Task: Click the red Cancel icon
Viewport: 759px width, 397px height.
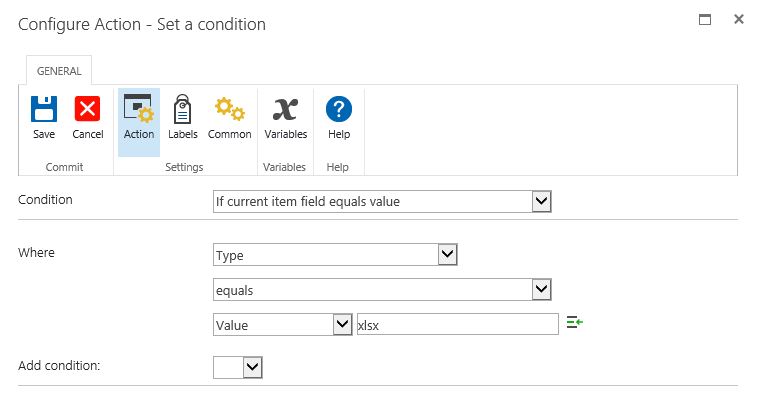Action: (87, 108)
